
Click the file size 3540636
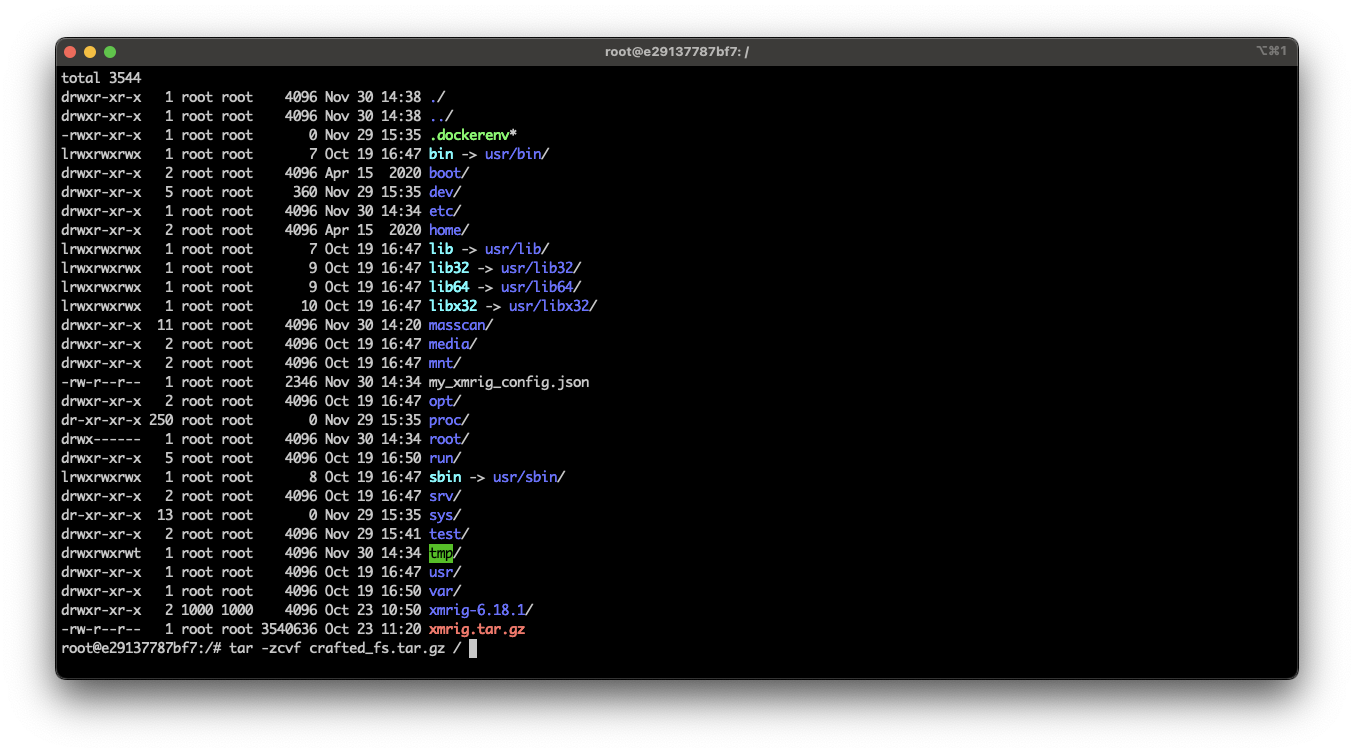(289, 629)
